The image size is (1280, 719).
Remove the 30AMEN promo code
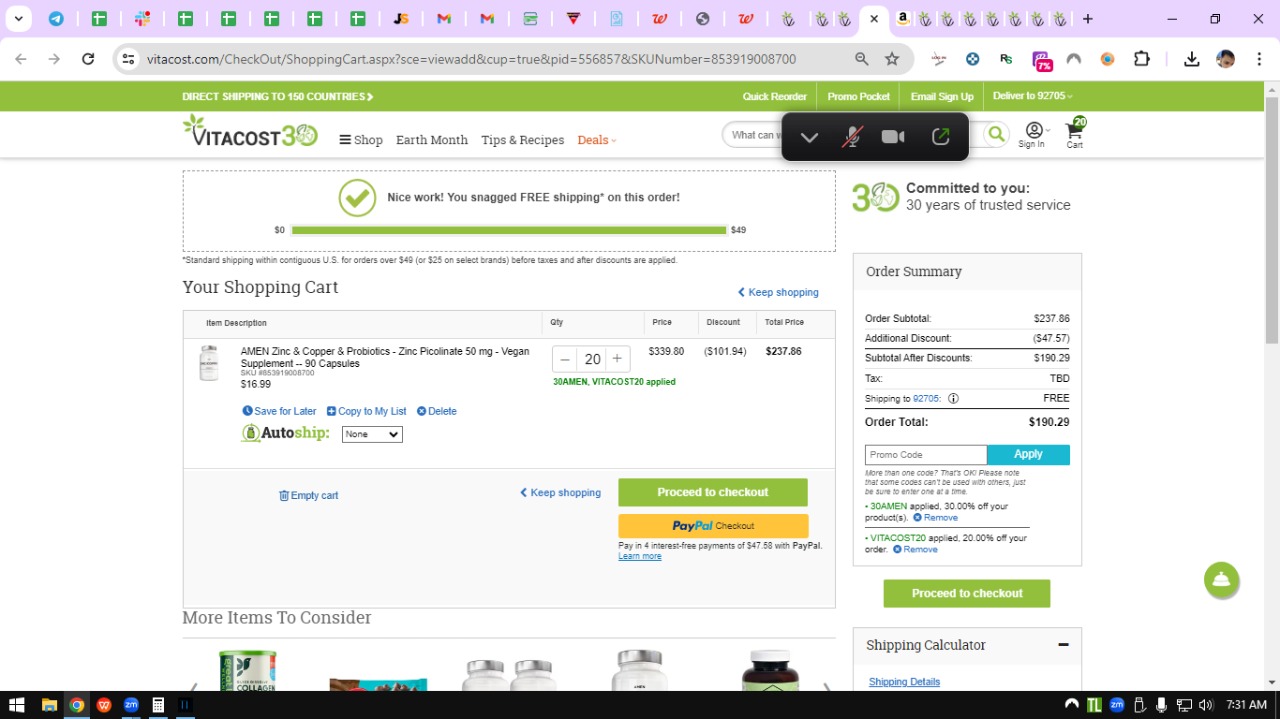tap(935, 518)
